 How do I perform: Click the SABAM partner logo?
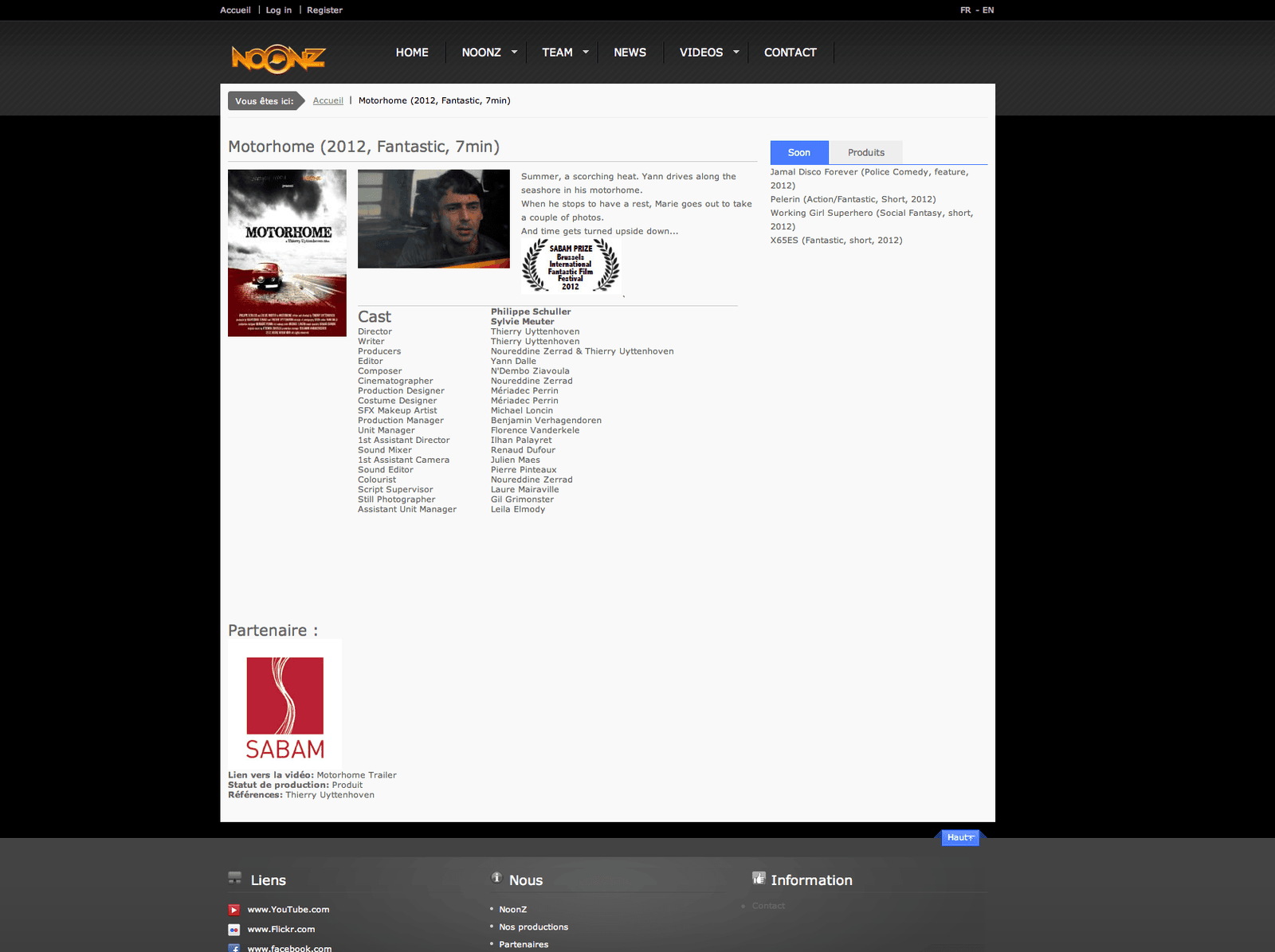(284, 704)
